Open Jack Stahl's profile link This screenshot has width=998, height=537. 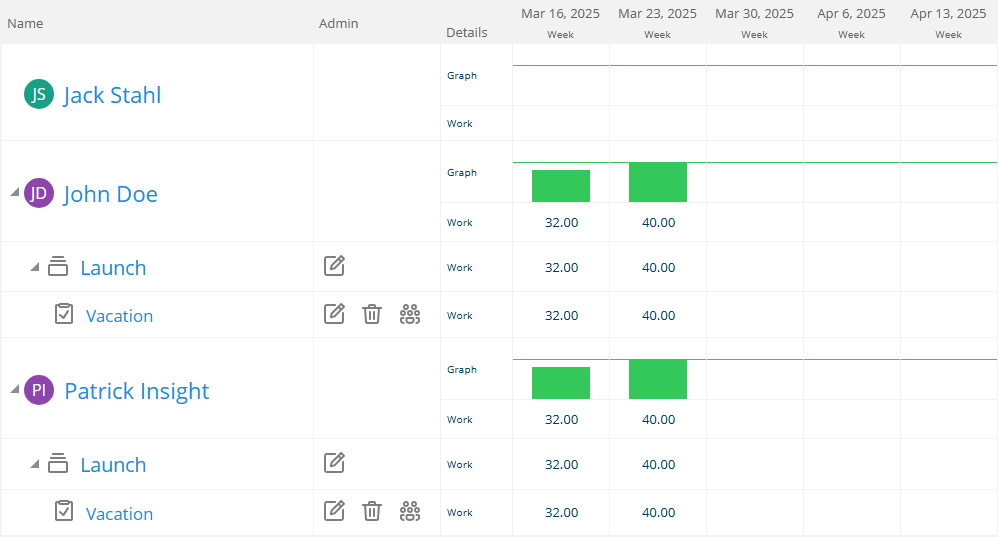(112, 95)
